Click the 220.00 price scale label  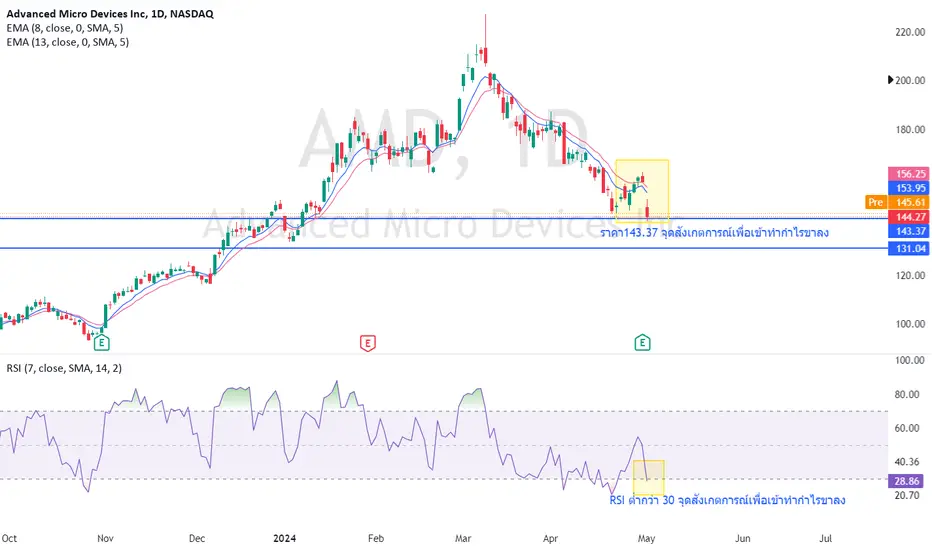tap(910, 32)
